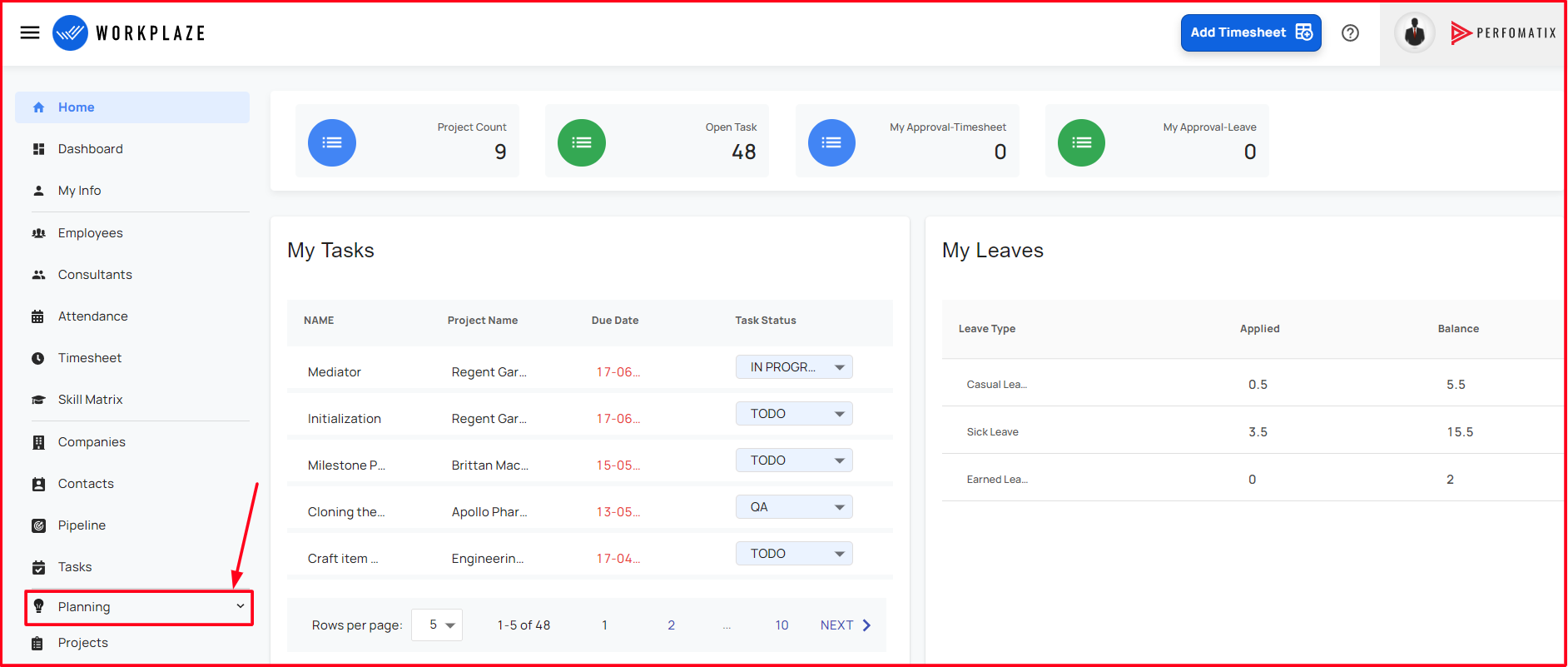Click the Skill Matrix graduation cap icon

[x=38, y=400]
